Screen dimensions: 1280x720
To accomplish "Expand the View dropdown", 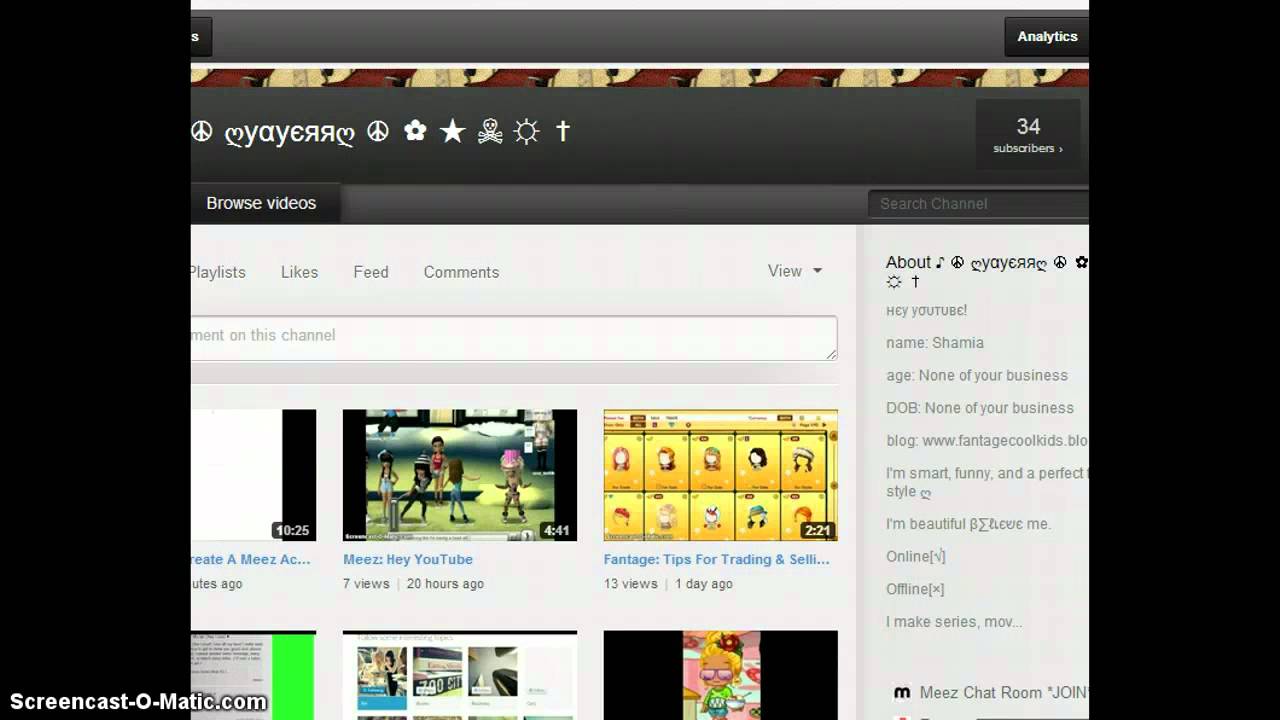I will click(x=795, y=271).
